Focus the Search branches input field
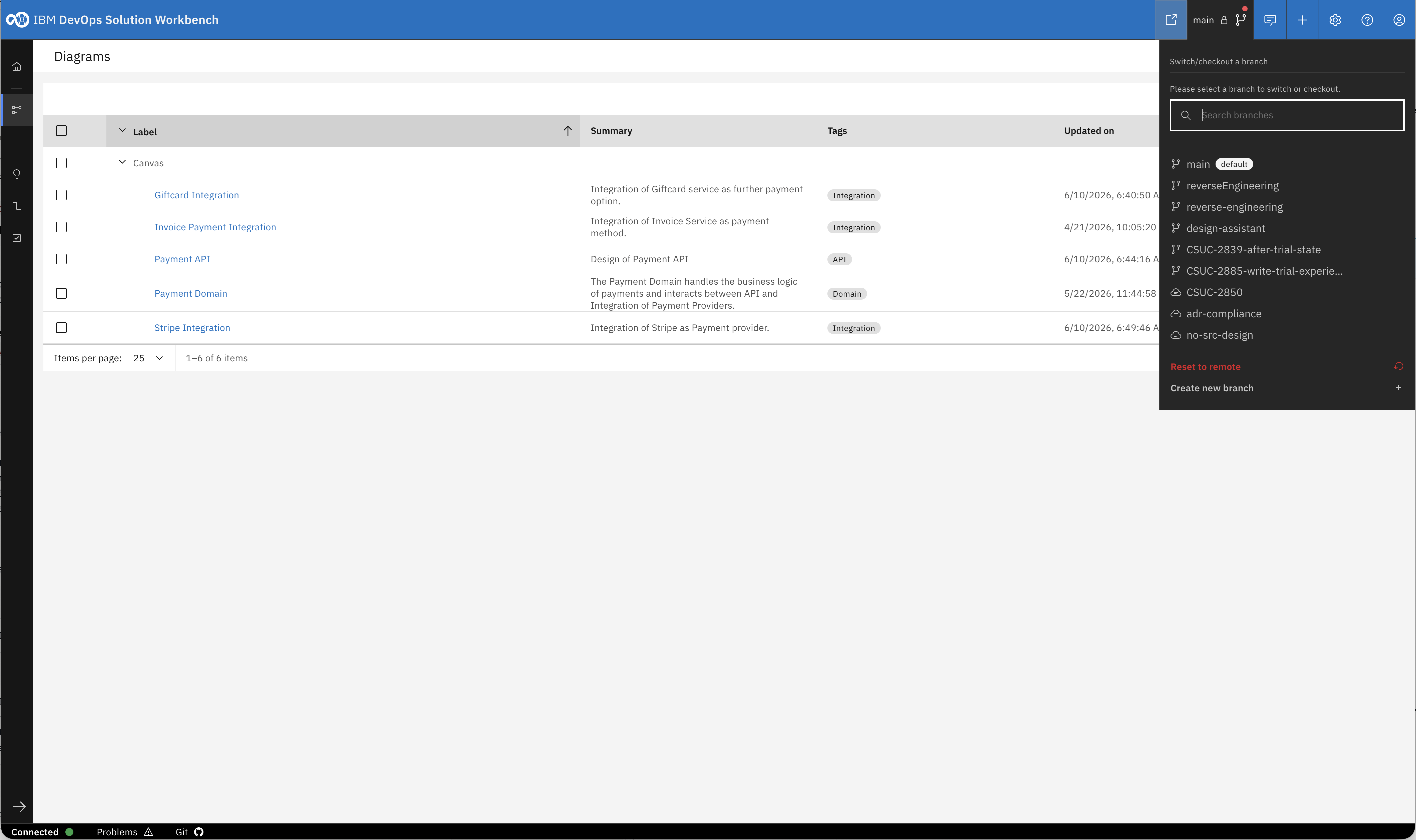The image size is (1416, 840). [1287, 115]
